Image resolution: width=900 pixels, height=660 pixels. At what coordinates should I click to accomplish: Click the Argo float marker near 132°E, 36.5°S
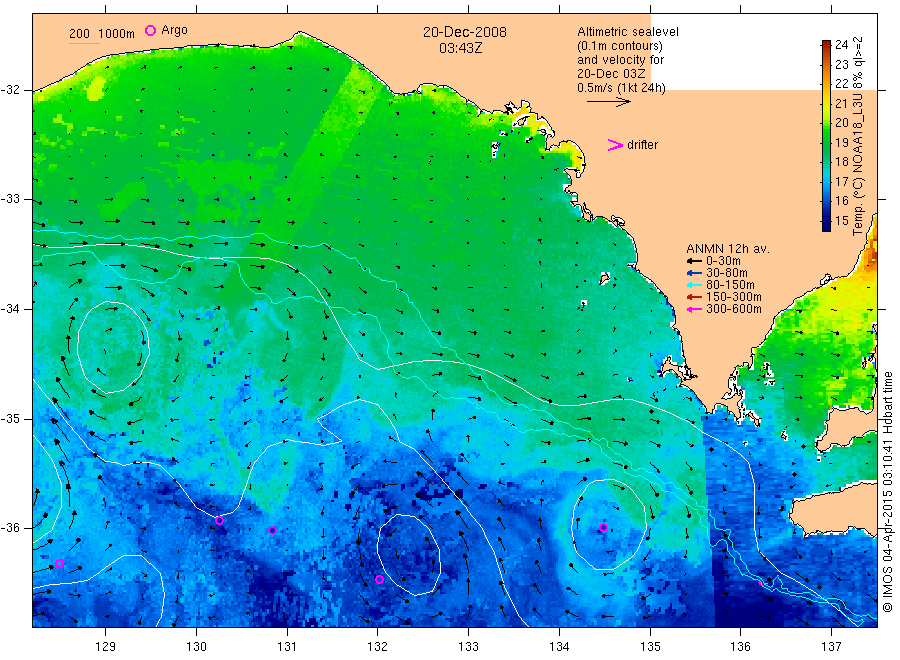379,580
